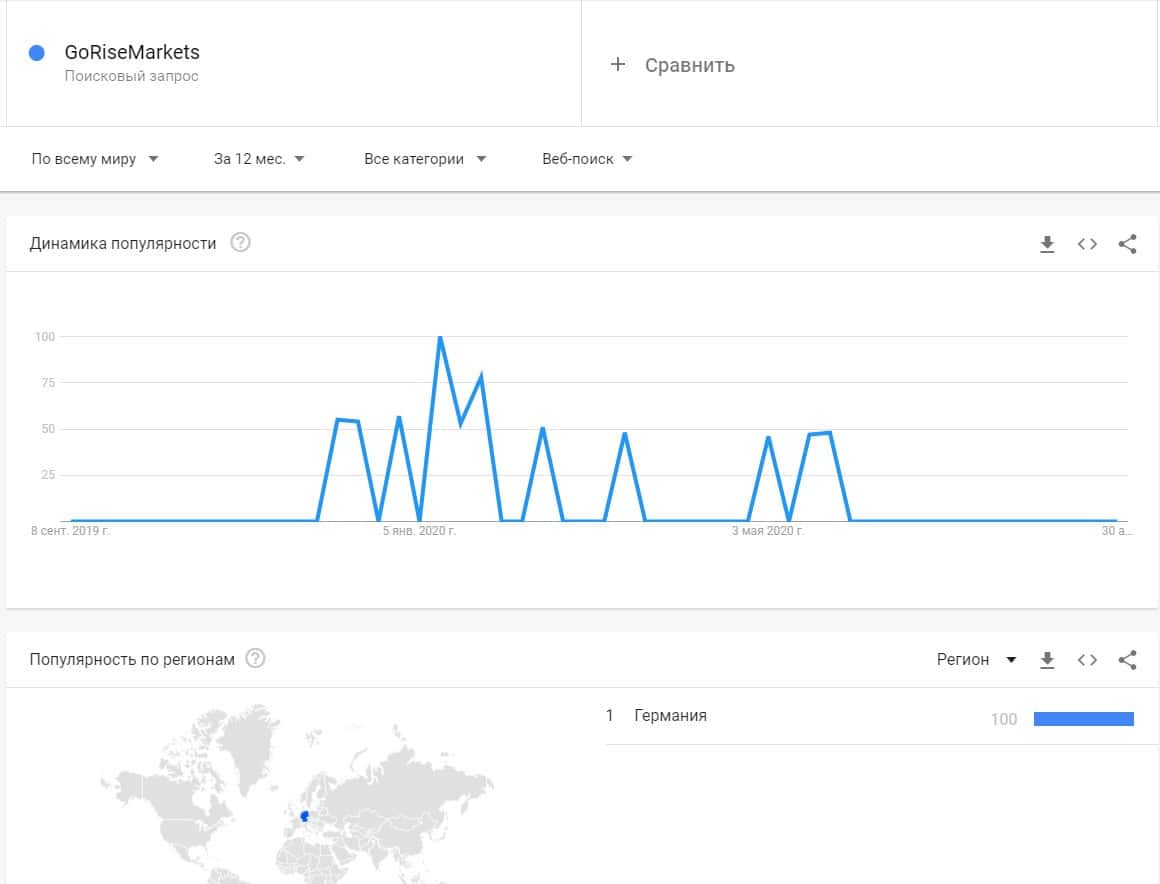This screenshot has width=1160, height=884.
Task: Click the plus icon beside Сравнить
Action: [618, 64]
